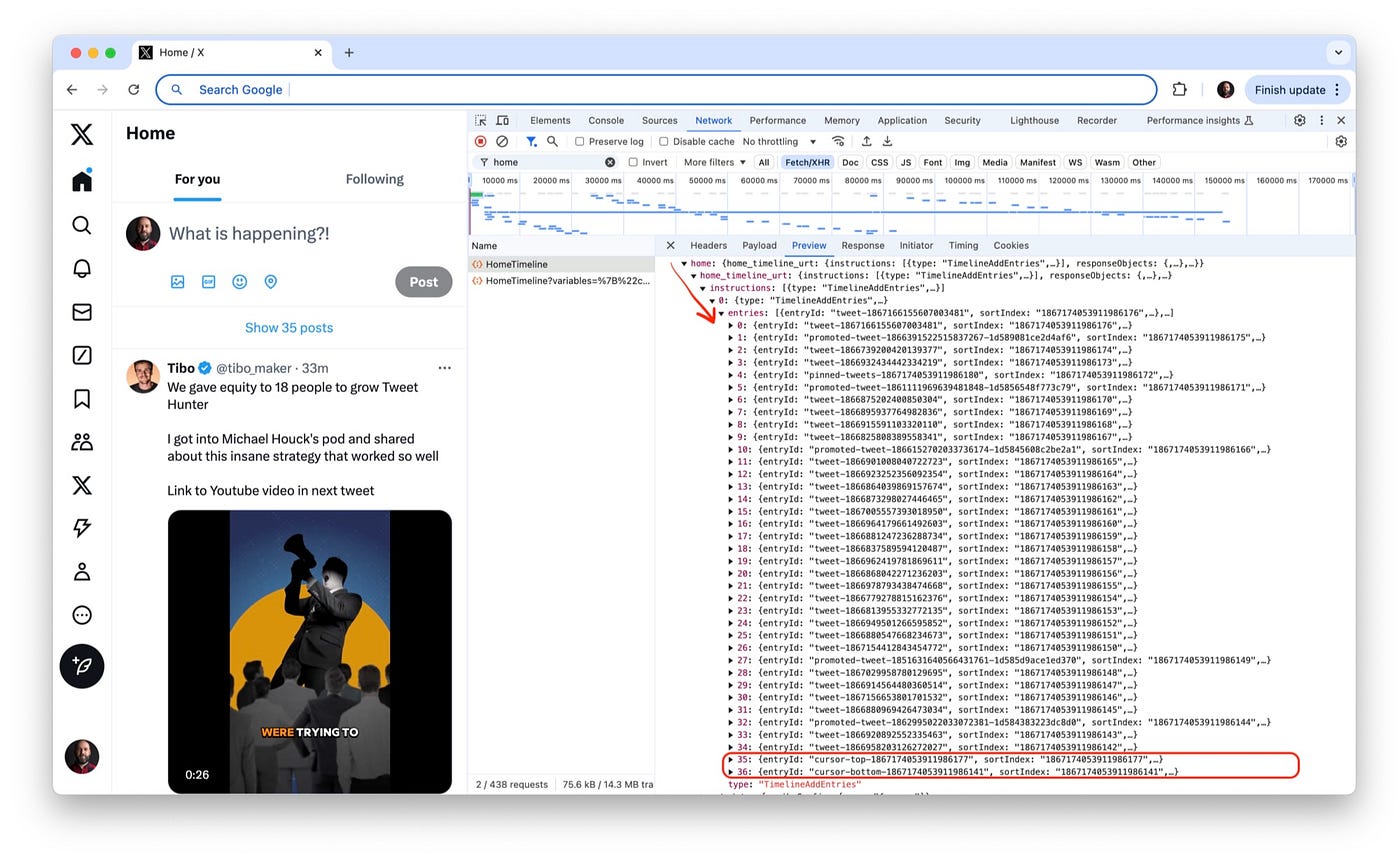Open the Payload tab of request
This screenshot has height=856, width=1400.
coord(759,245)
